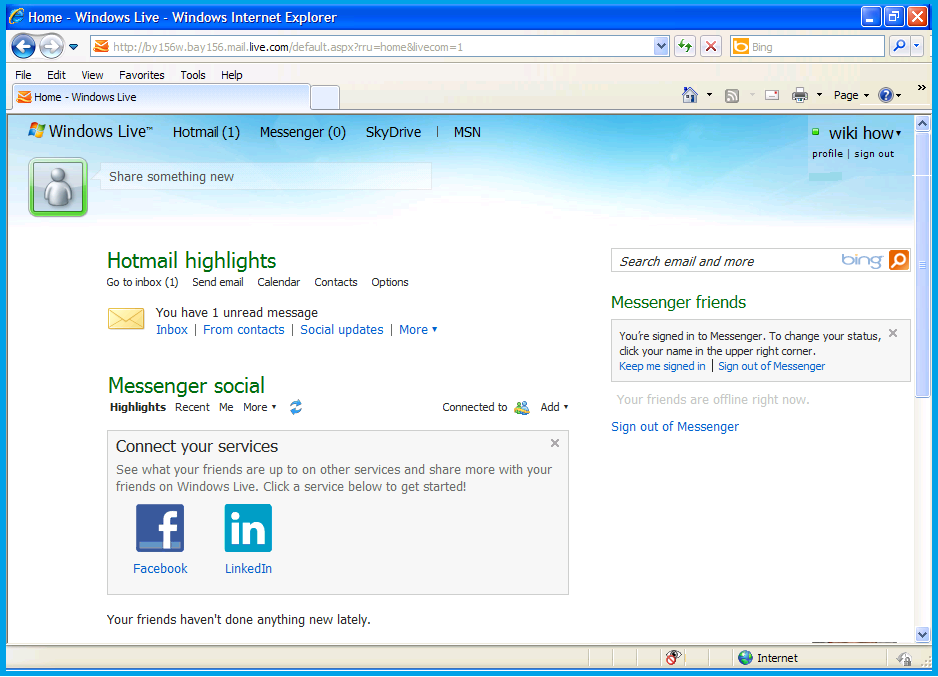Screen dimensions: 938x677
Task: Open the Contacts link
Action: coord(336,282)
